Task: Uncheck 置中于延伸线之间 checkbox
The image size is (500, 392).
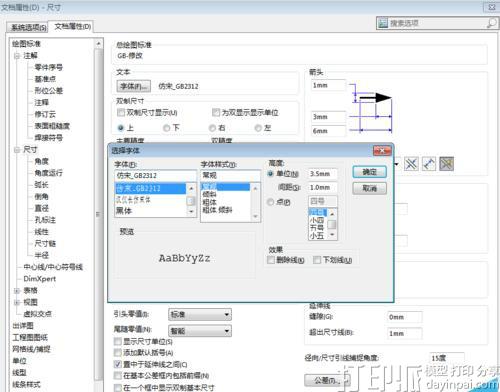Action: (x=117, y=364)
